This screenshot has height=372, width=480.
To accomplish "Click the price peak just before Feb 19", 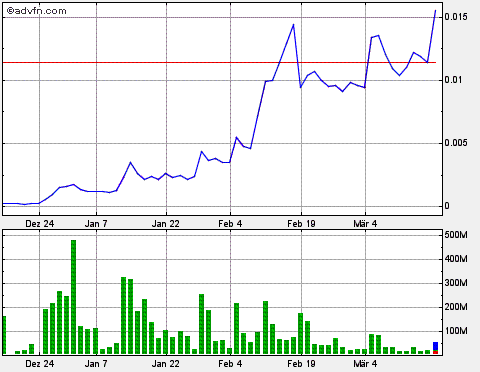I will (293, 24).
